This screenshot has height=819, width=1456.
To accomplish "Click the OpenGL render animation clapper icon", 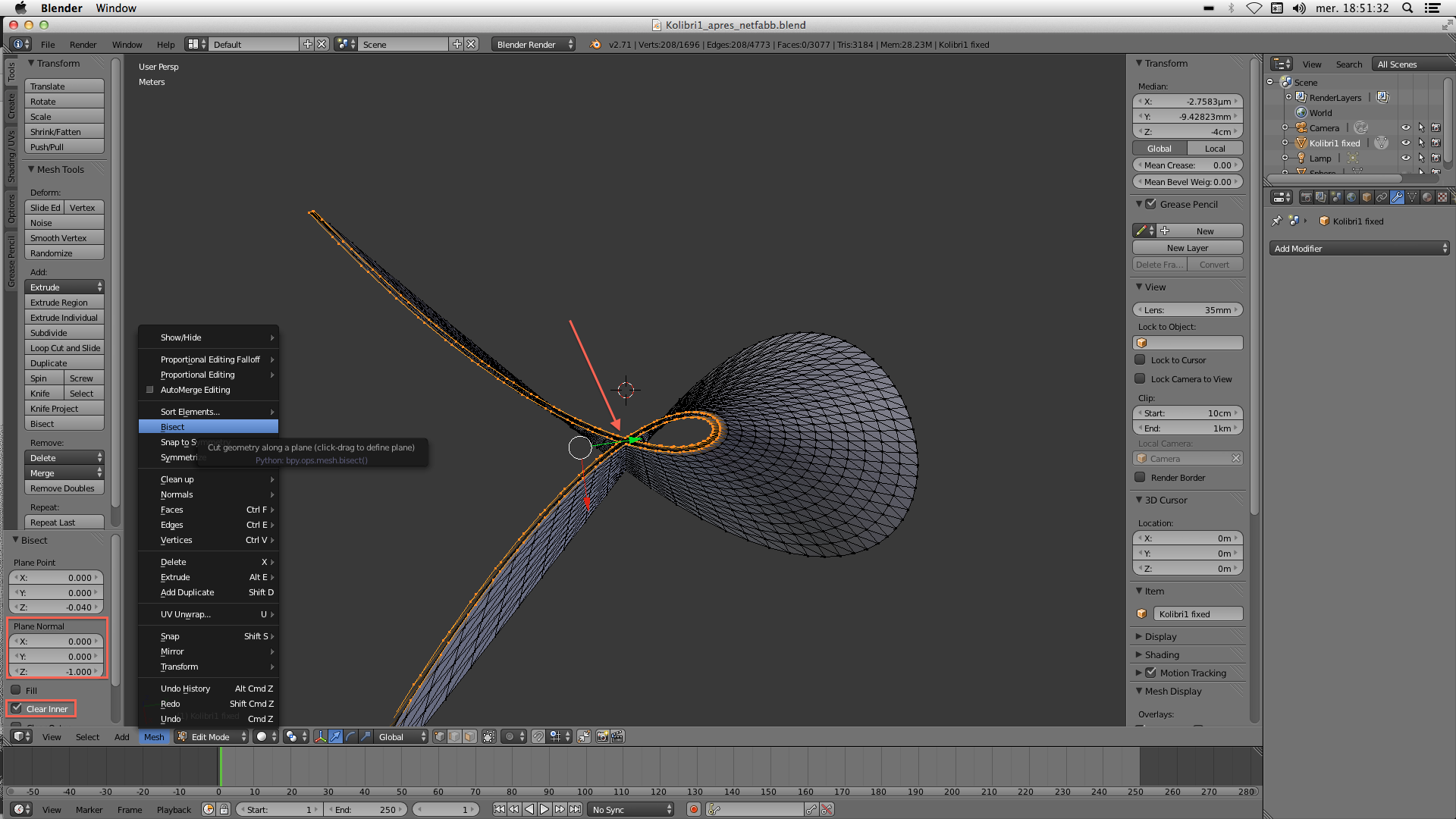I will 617,736.
